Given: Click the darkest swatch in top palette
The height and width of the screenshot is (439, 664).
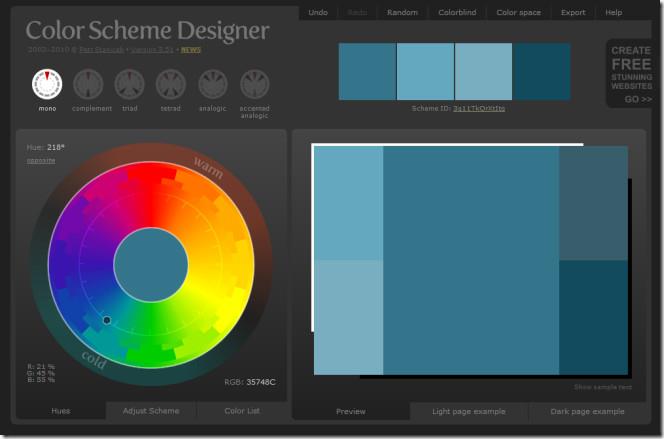Looking at the screenshot, I should click(542, 71).
